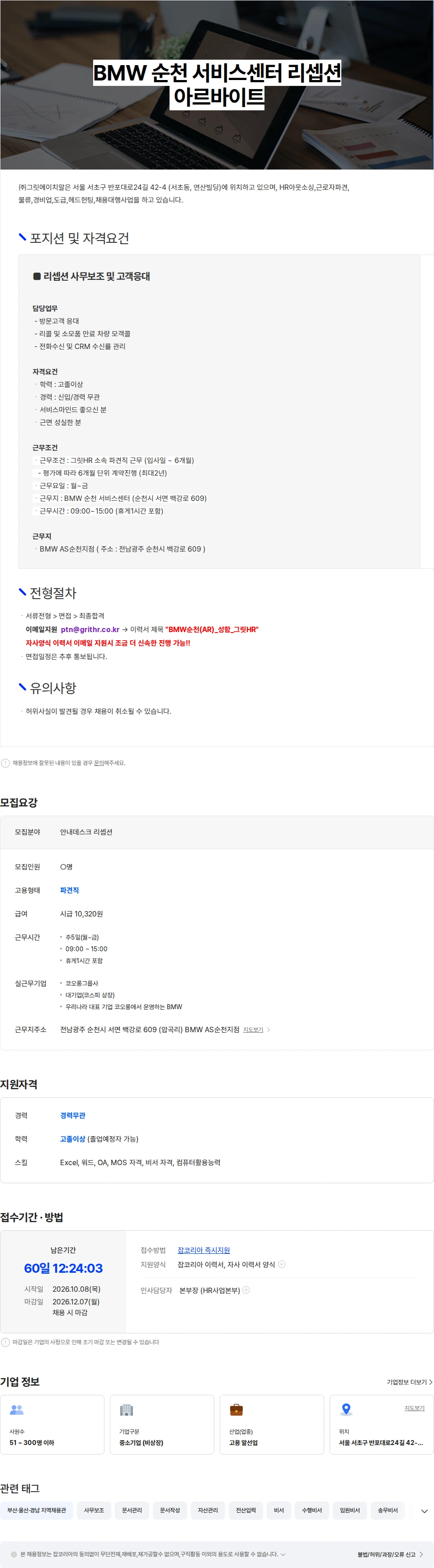This screenshot has height=1568, width=434.
Task: Click the info icon beside 채용정보에 잘못된 내용
Action: 5,763
